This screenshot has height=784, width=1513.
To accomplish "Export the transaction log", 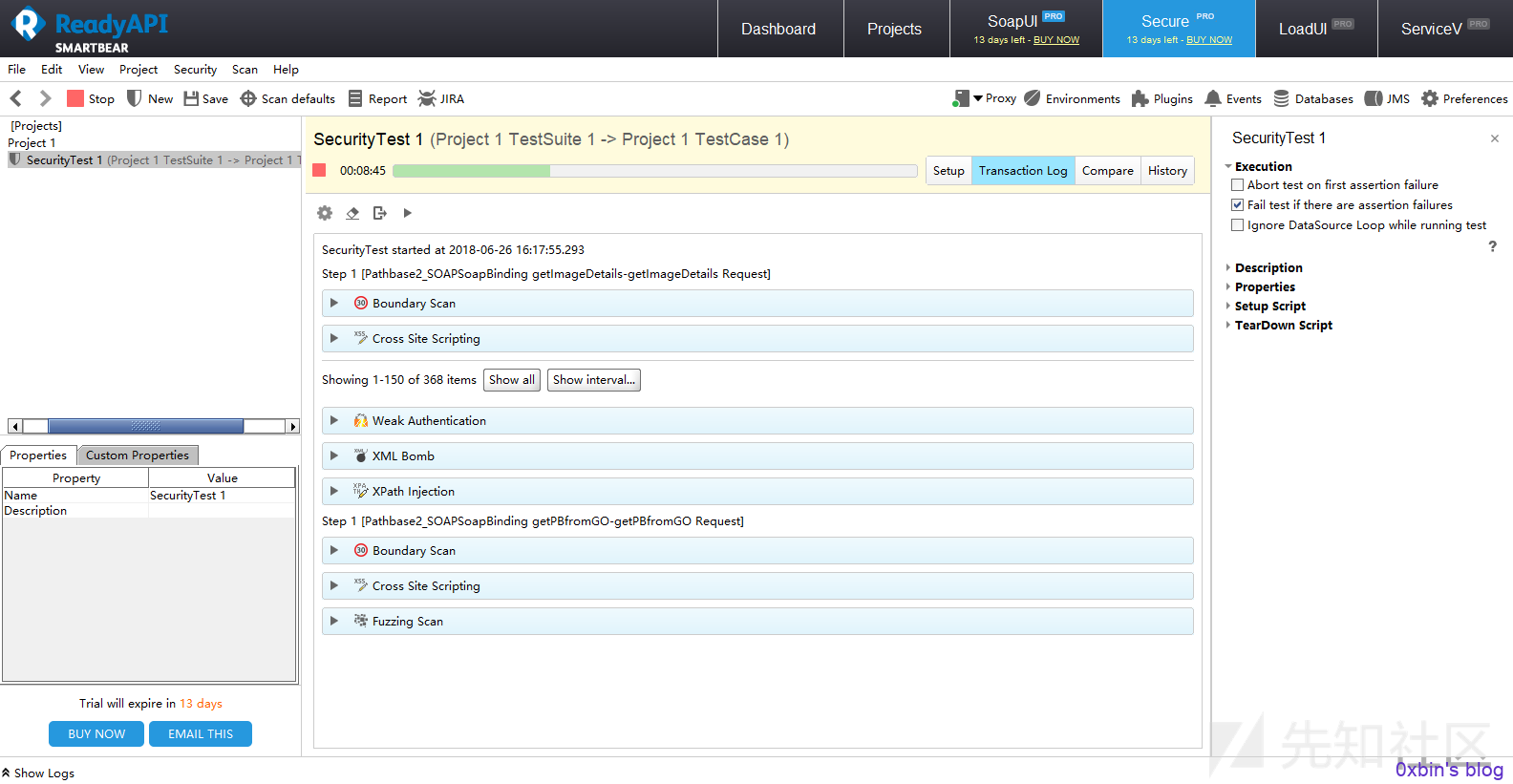I will click(379, 213).
